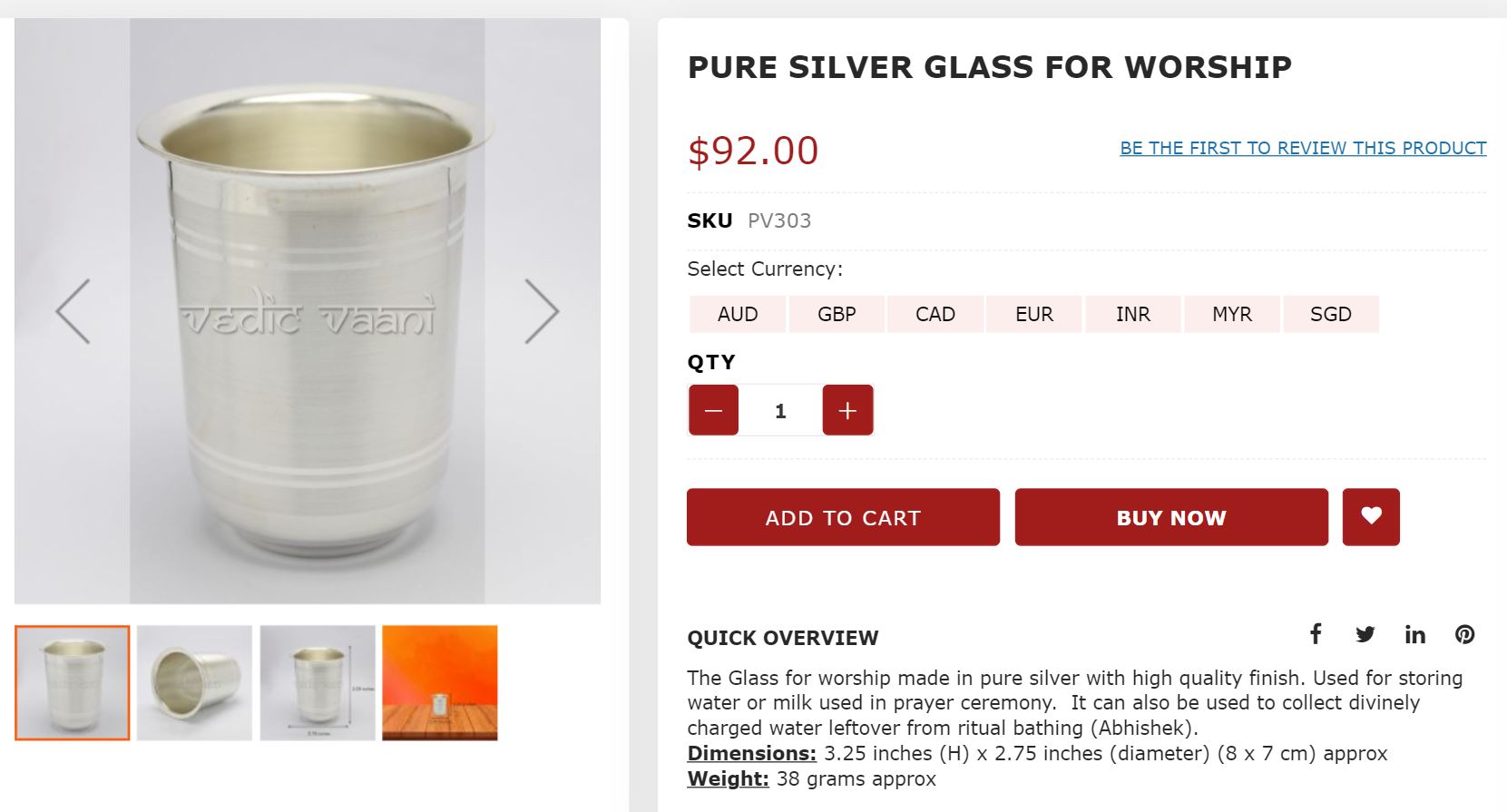The image size is (1507, 812).
Task: Share product on Facebook
Action: [x=1315, y=635]
